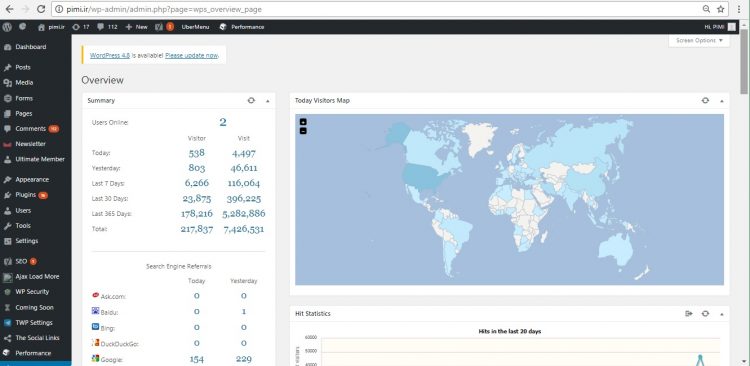
Task: Open Coming Soon in the sidebar
Action: coord(35,308)
